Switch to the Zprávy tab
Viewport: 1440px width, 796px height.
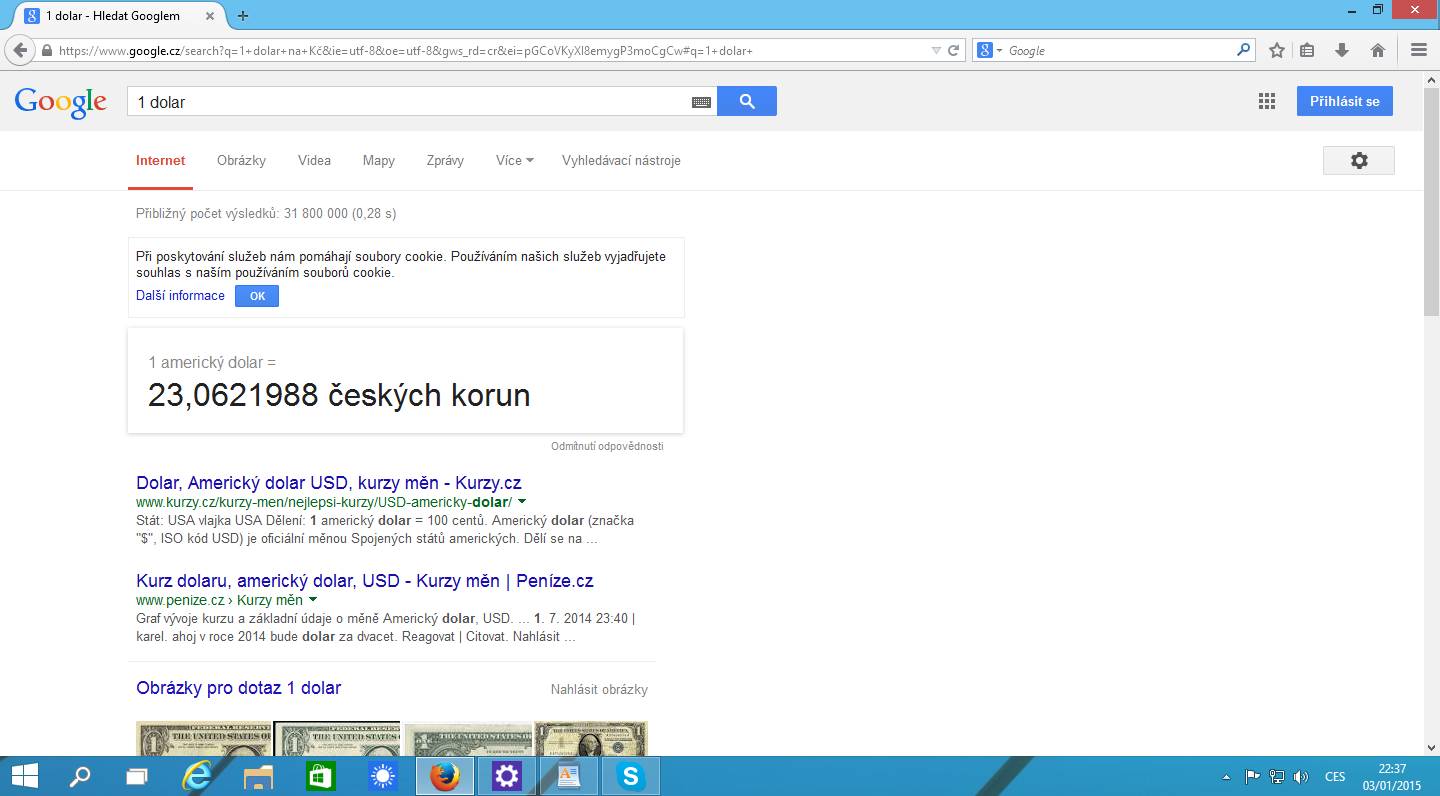click(445, 160)
